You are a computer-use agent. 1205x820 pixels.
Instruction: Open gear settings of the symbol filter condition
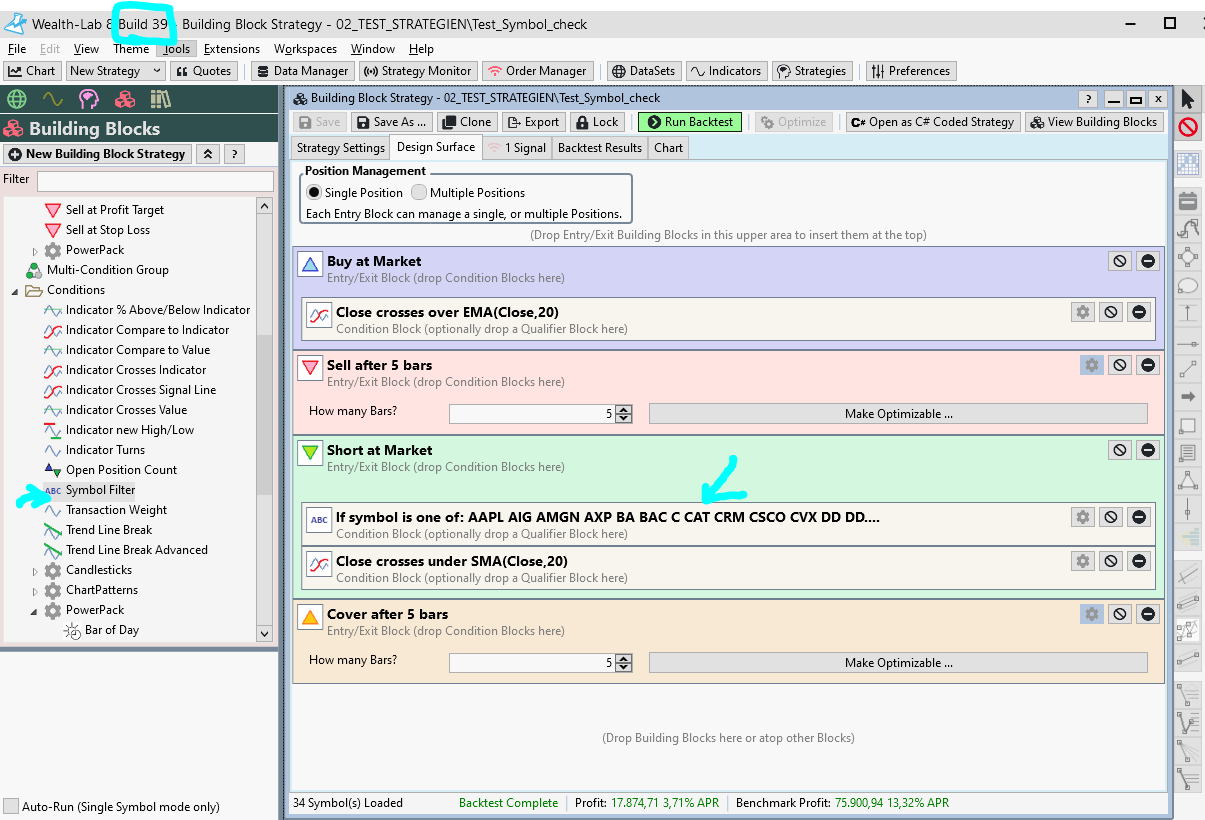click(1082, 517)
